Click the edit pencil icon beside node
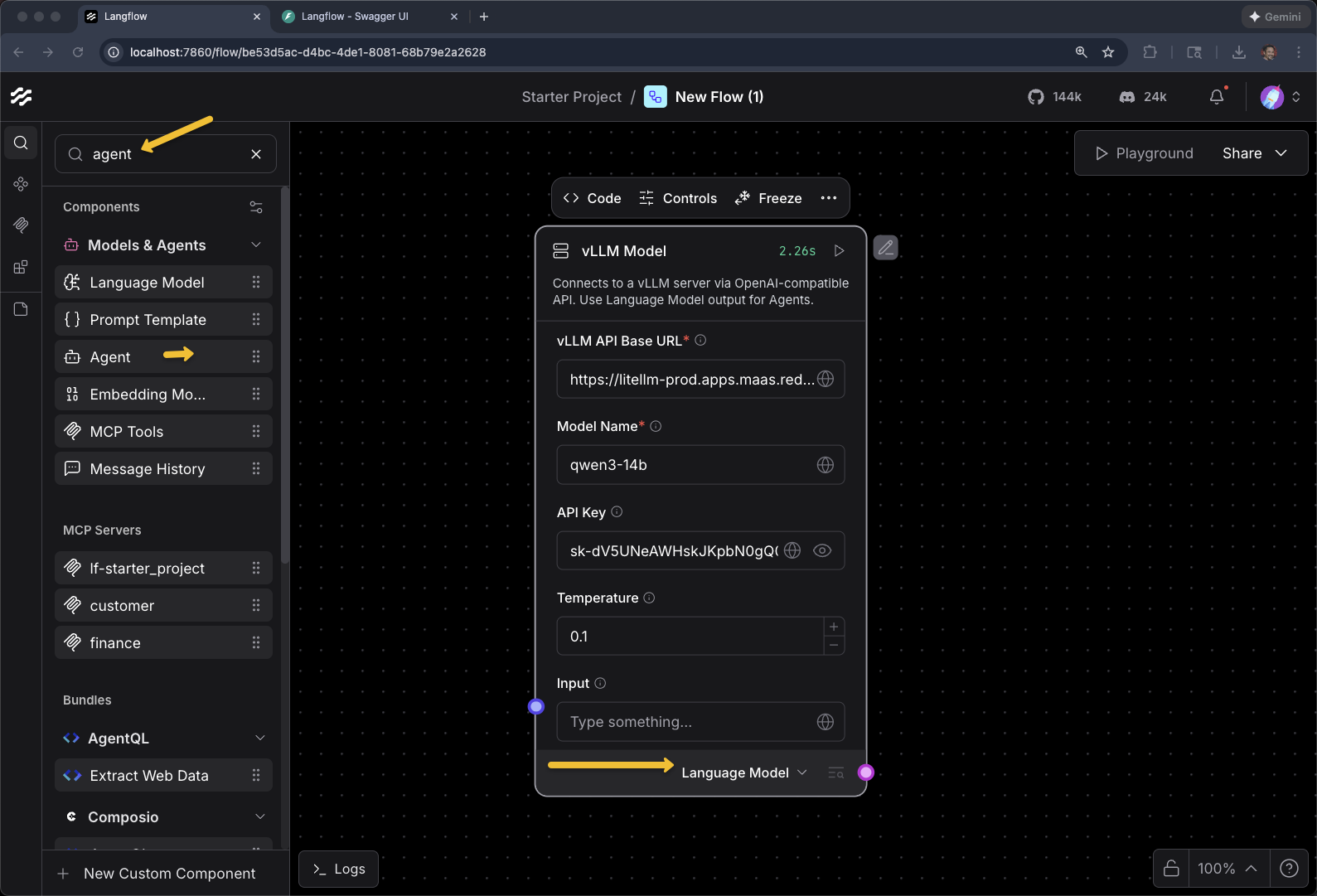 click(885, 248)
